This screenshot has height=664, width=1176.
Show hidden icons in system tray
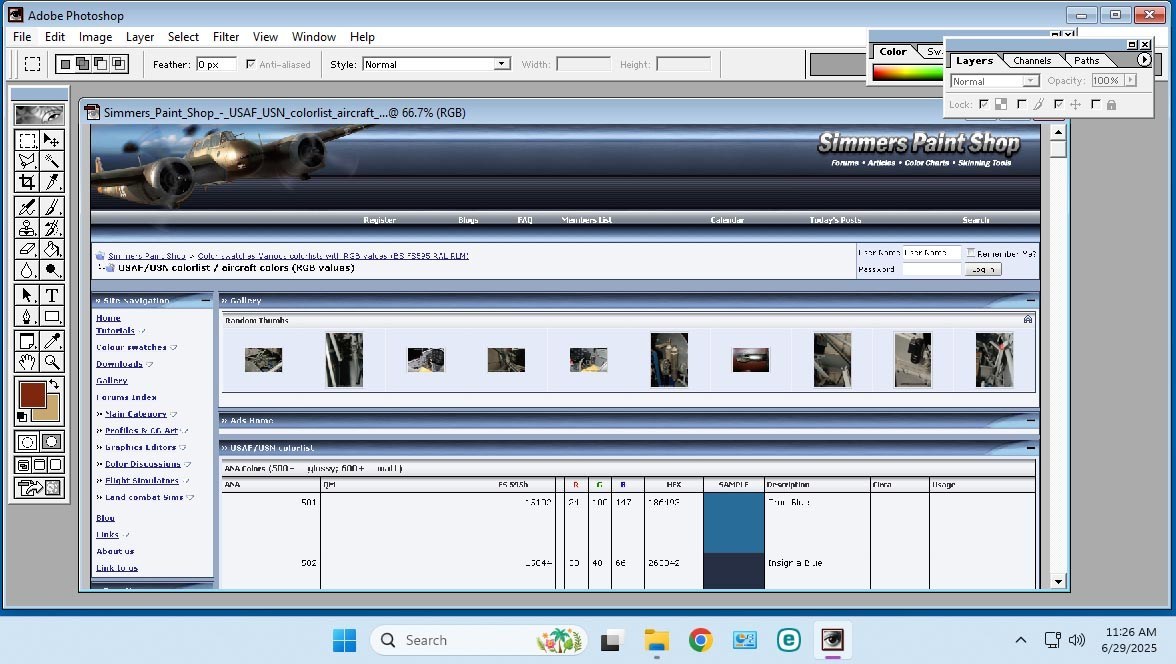[x=1021, y=640]
